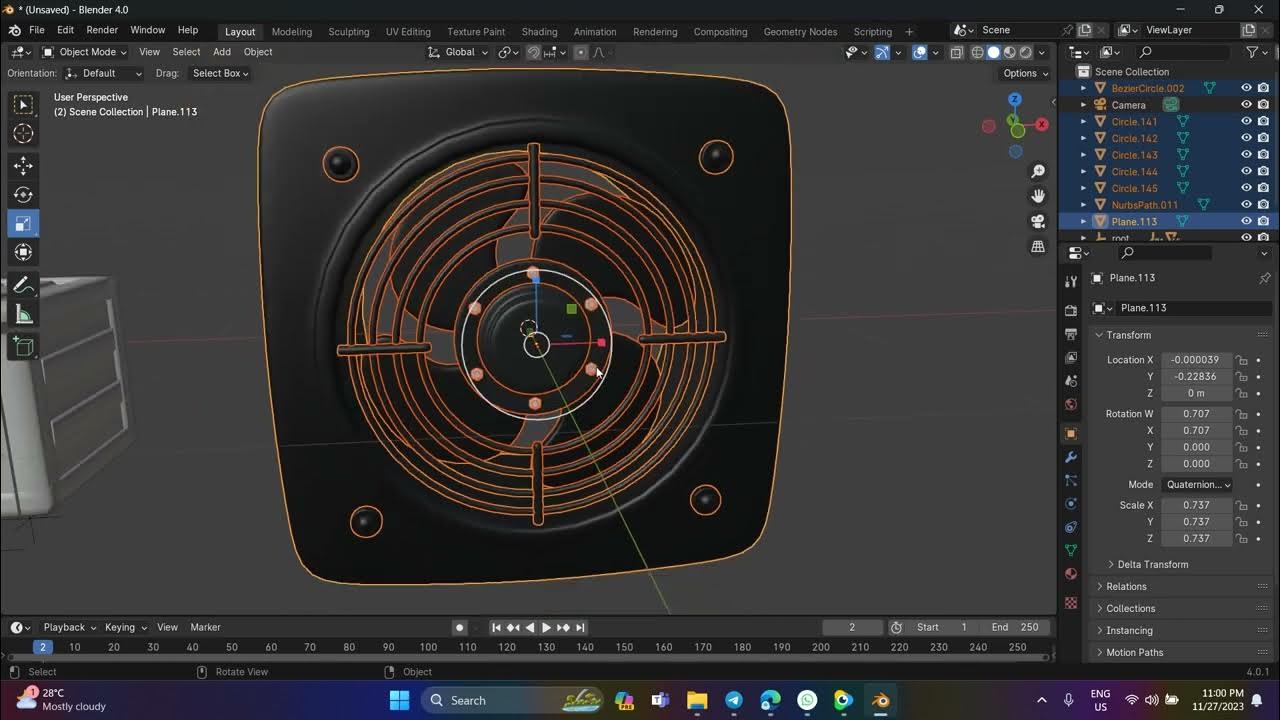Disable Plane.113 in renders camera icon

click(x=1264, y=222)
